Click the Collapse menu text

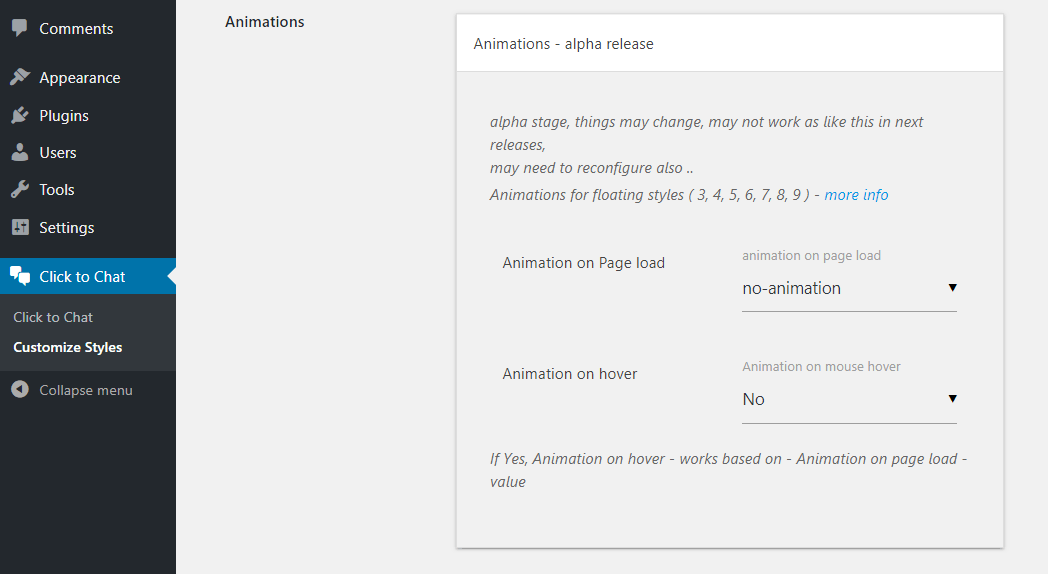tap(86, 390)
